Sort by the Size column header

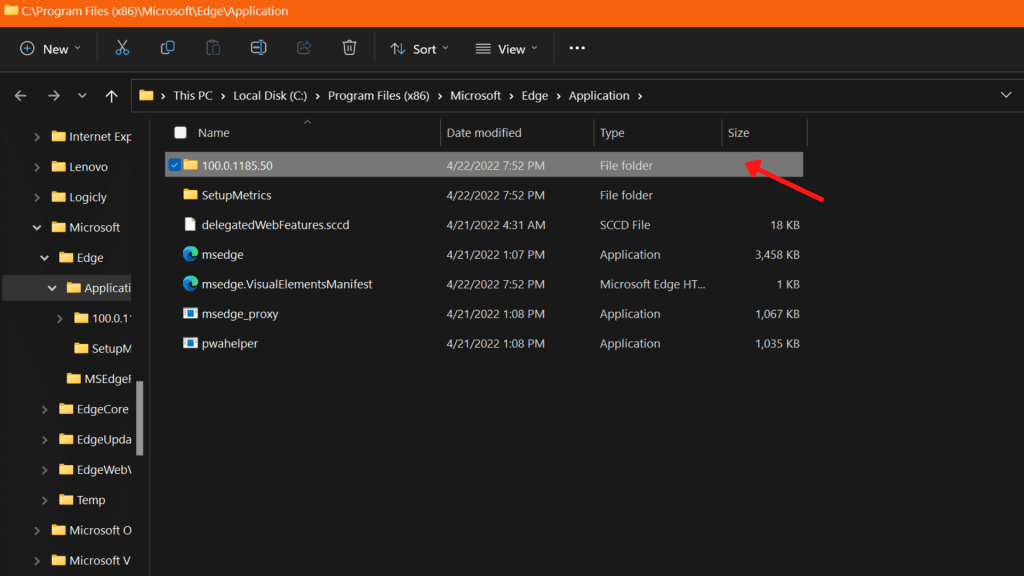739,133
